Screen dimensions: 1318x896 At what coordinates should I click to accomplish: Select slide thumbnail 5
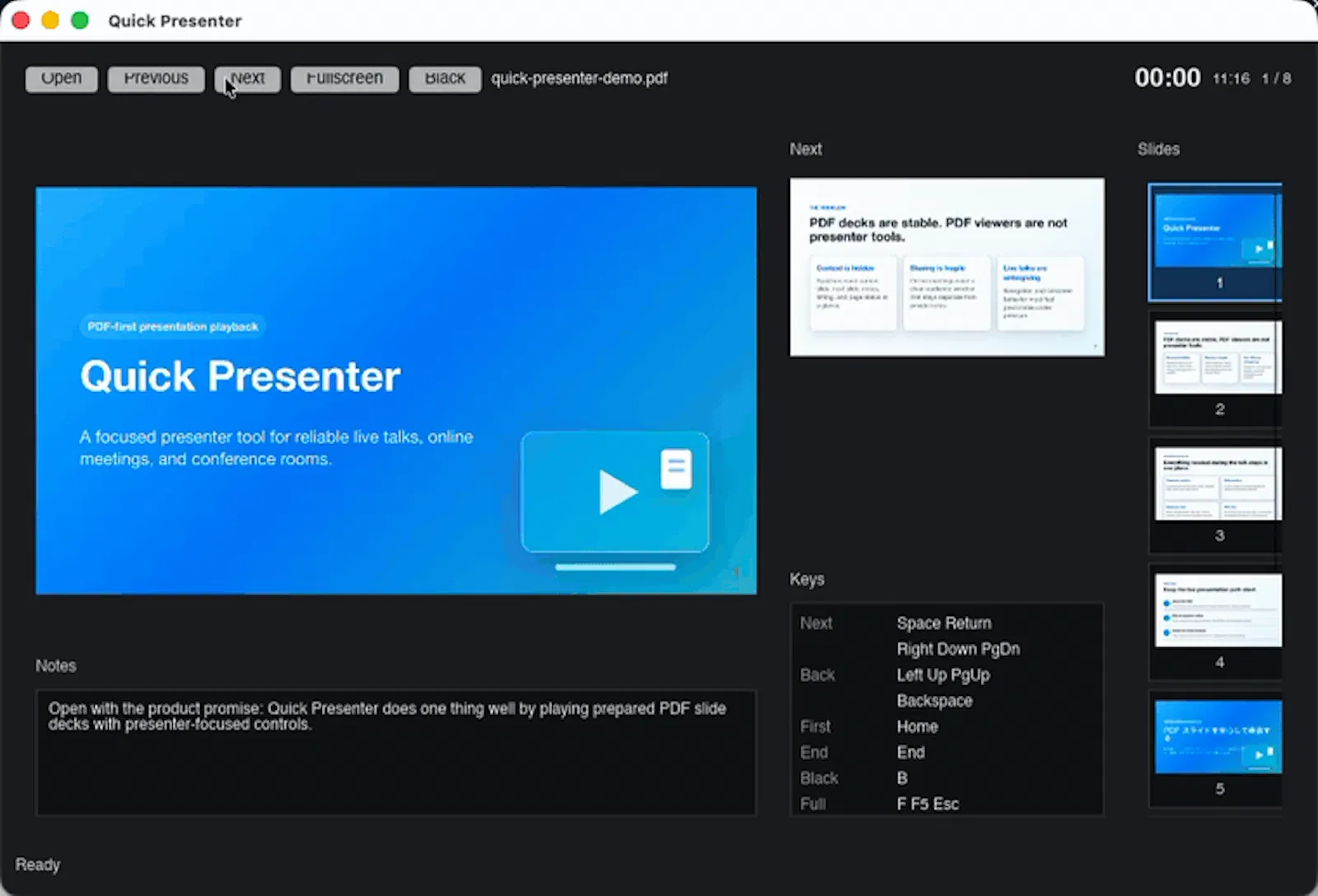(1216, 749)
